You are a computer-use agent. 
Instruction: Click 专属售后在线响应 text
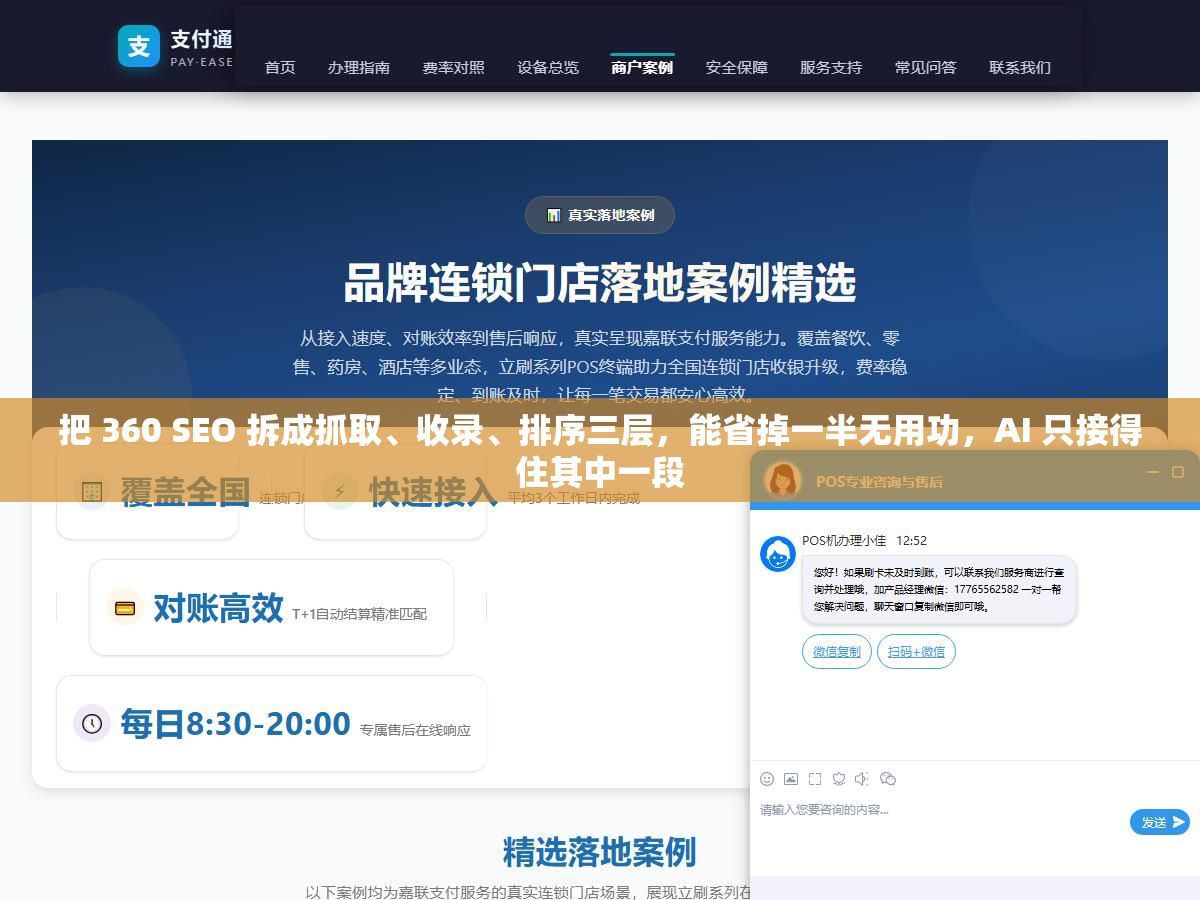tap(415, 730)
